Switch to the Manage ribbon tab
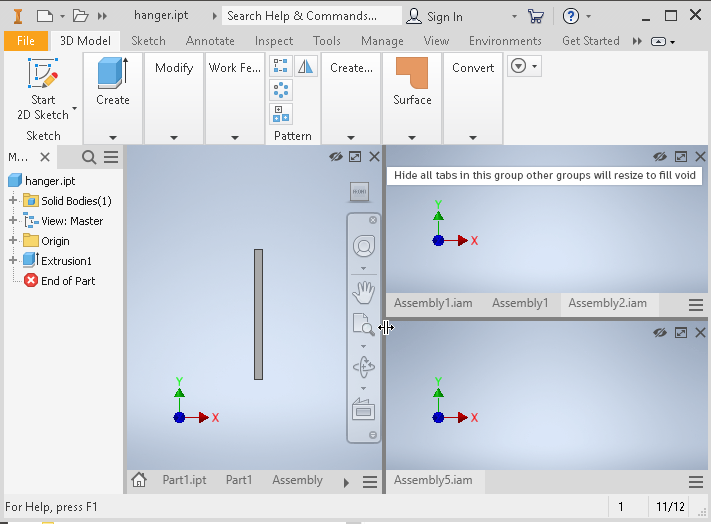This screenshot has height=524, width=711. click(382, 41)
